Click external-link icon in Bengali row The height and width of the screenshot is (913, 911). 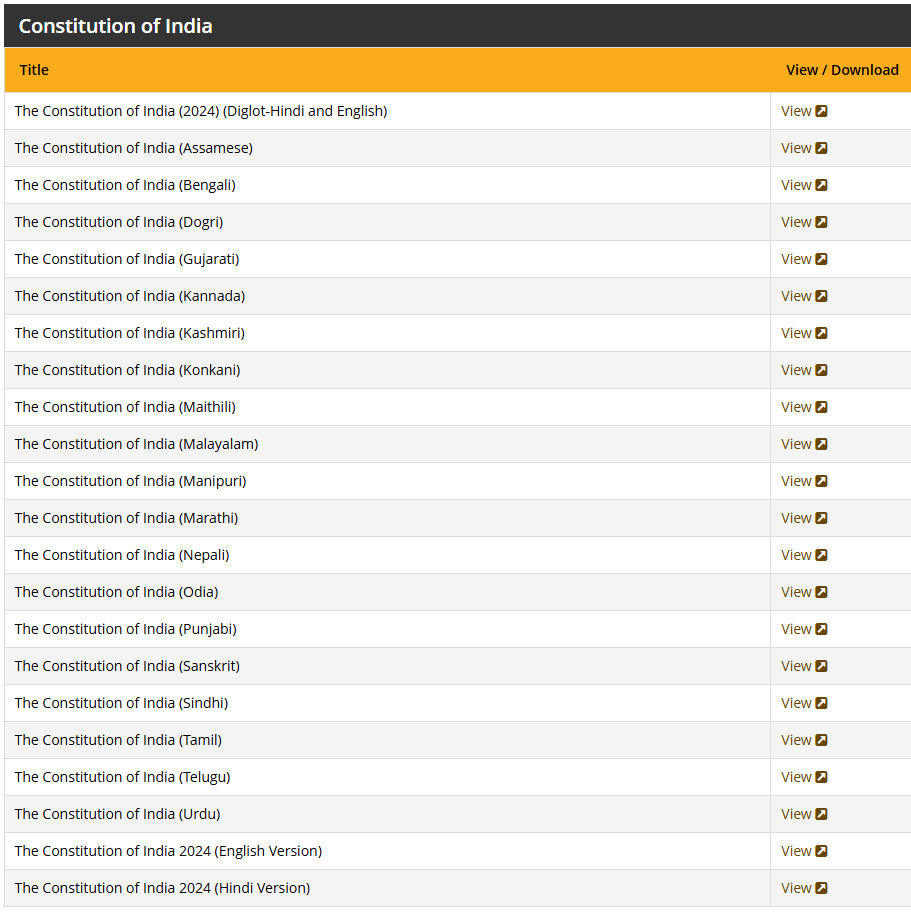point(821,185)
